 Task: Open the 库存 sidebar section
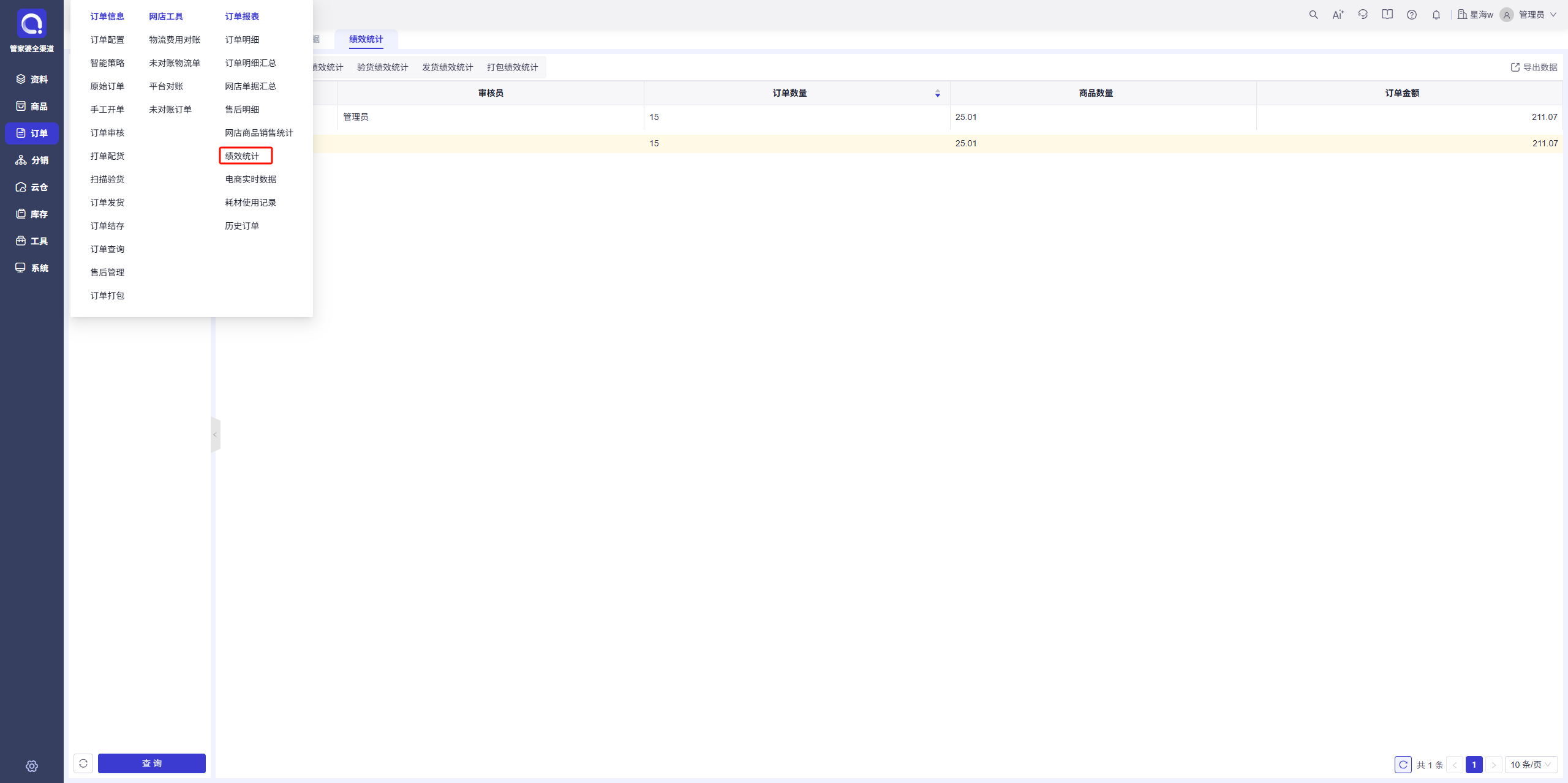(x=32, y=214)
